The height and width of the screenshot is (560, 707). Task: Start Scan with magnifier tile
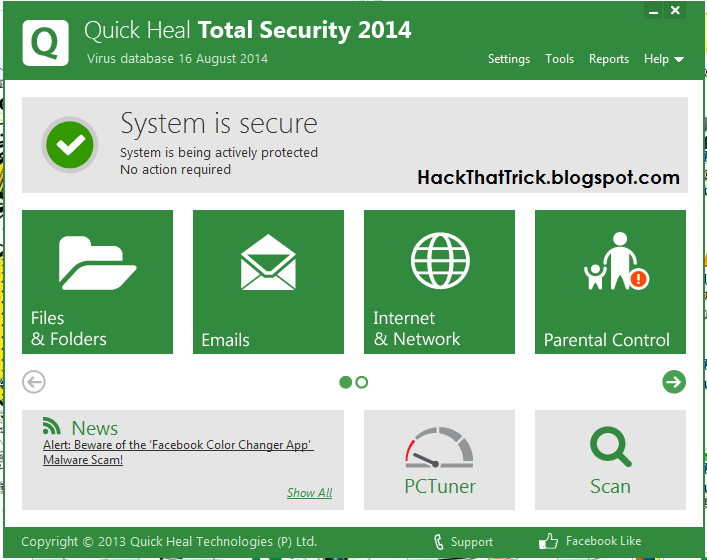[x=610, y=460]
